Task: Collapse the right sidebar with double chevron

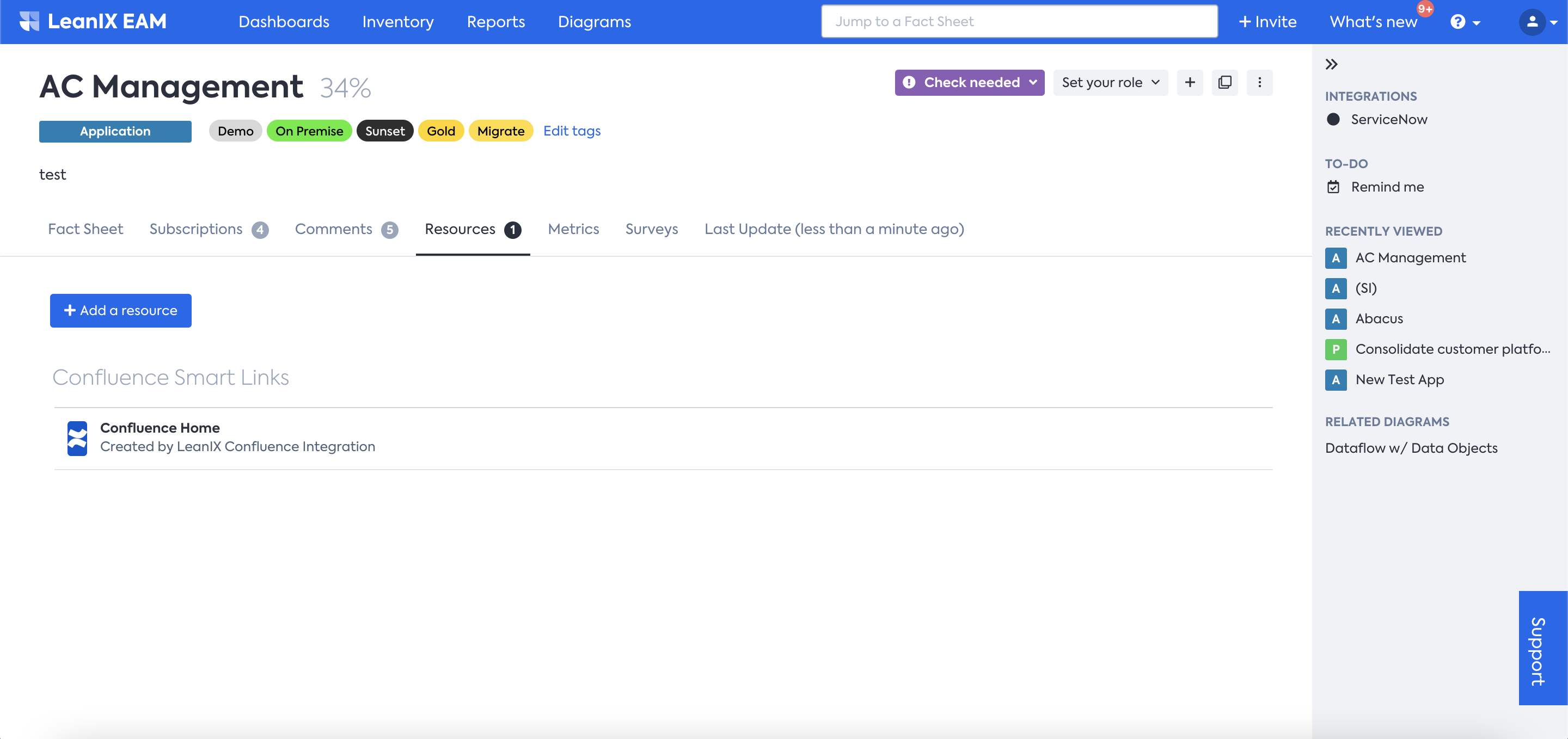Action: (x=1331, y=64)
